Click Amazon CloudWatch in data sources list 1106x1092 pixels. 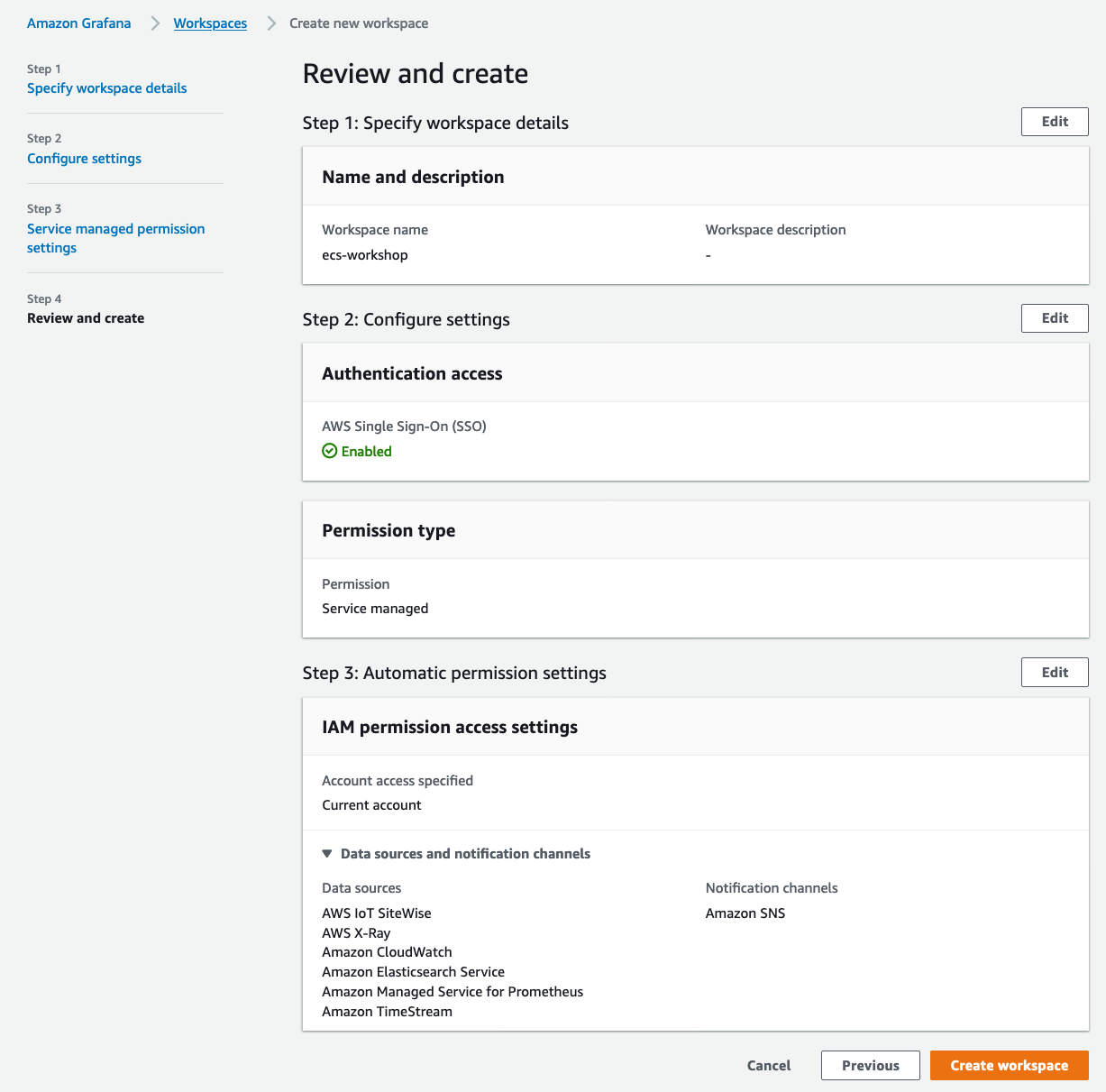[x=387, y=952]
